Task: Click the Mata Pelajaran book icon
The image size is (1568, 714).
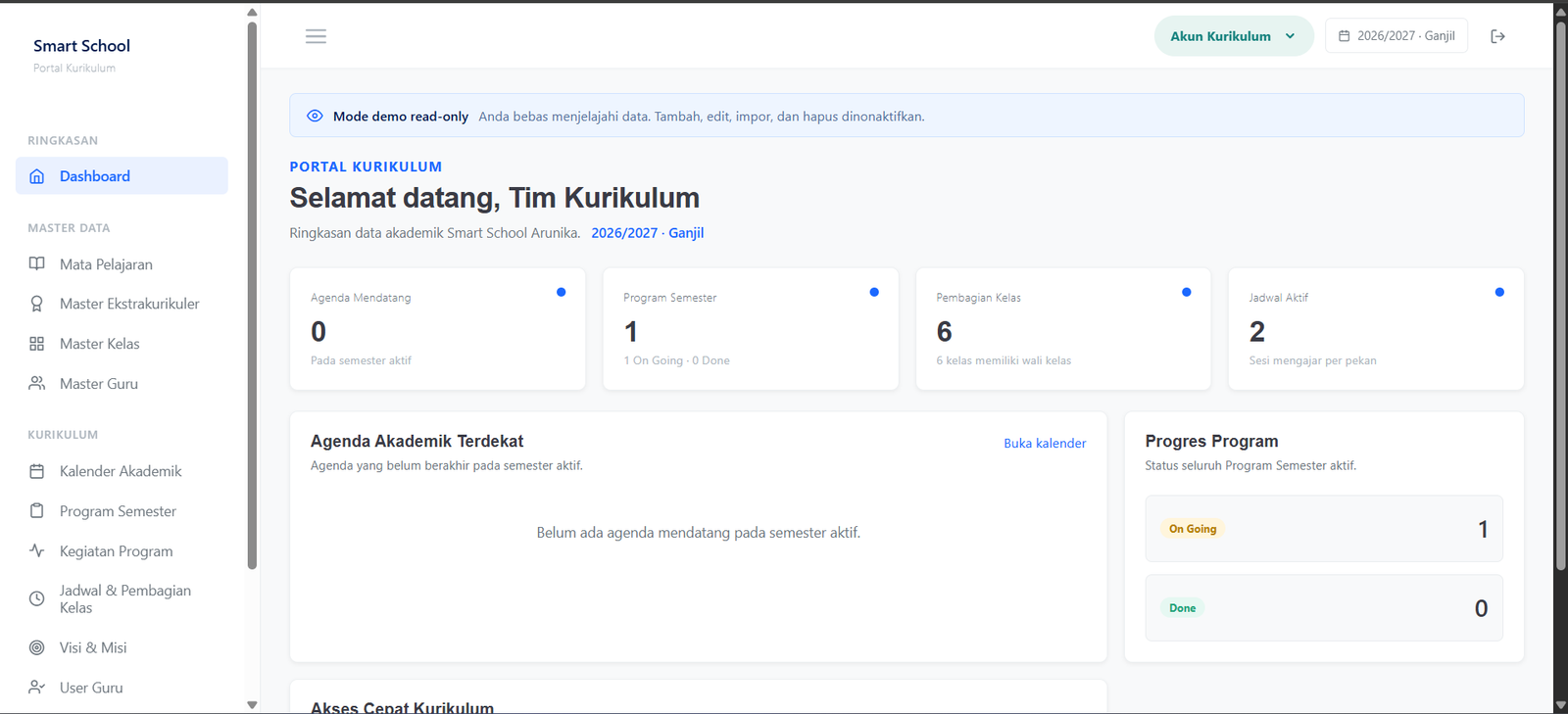Action: point(37,264)
